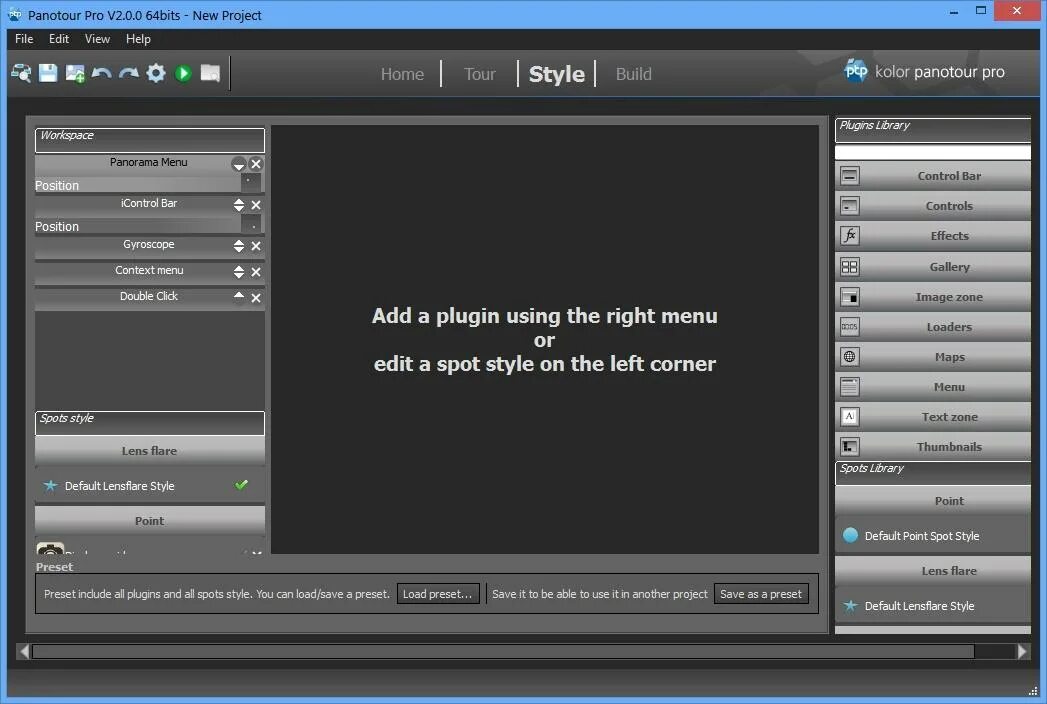Remove the iControl Bar plugin
The height and width of the screenshot is (704, 1047).
(256, 205)
